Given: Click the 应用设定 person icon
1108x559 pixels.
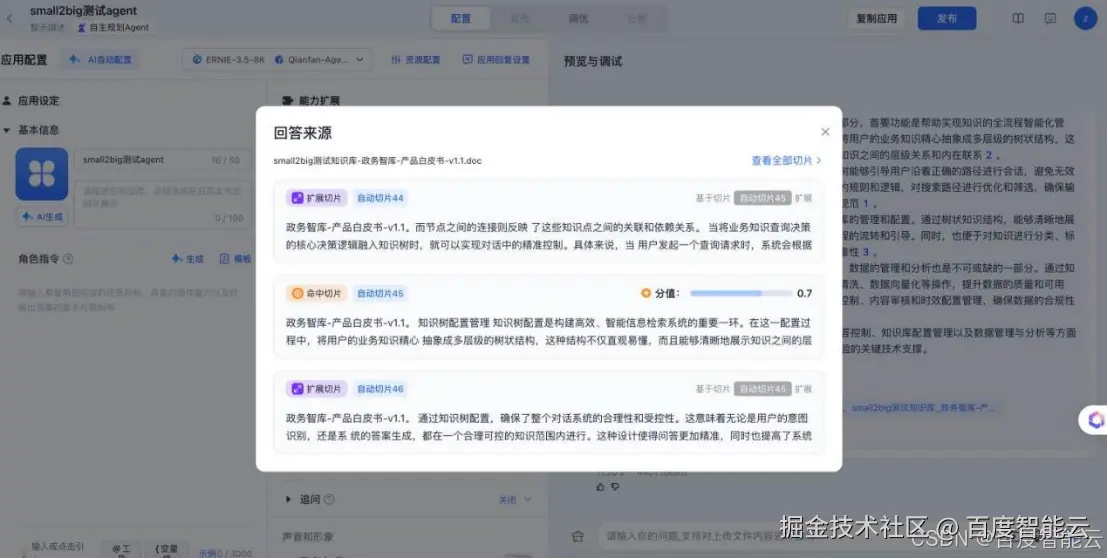Looking at the screenshot, I should [7, 101].
